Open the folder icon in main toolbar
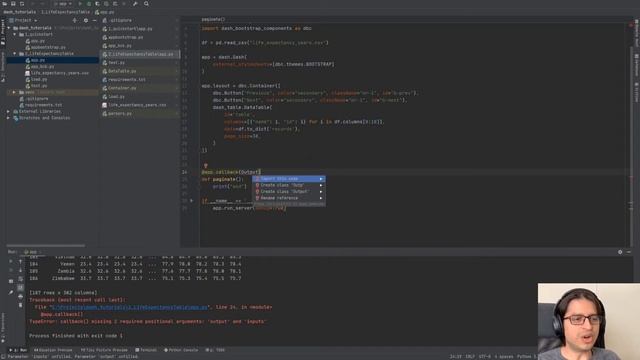This screenshot has height=360, width=640. [x=5, y=4]
